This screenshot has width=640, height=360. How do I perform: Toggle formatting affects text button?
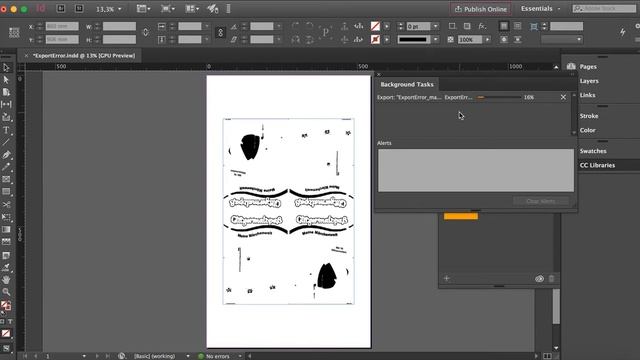10,322
